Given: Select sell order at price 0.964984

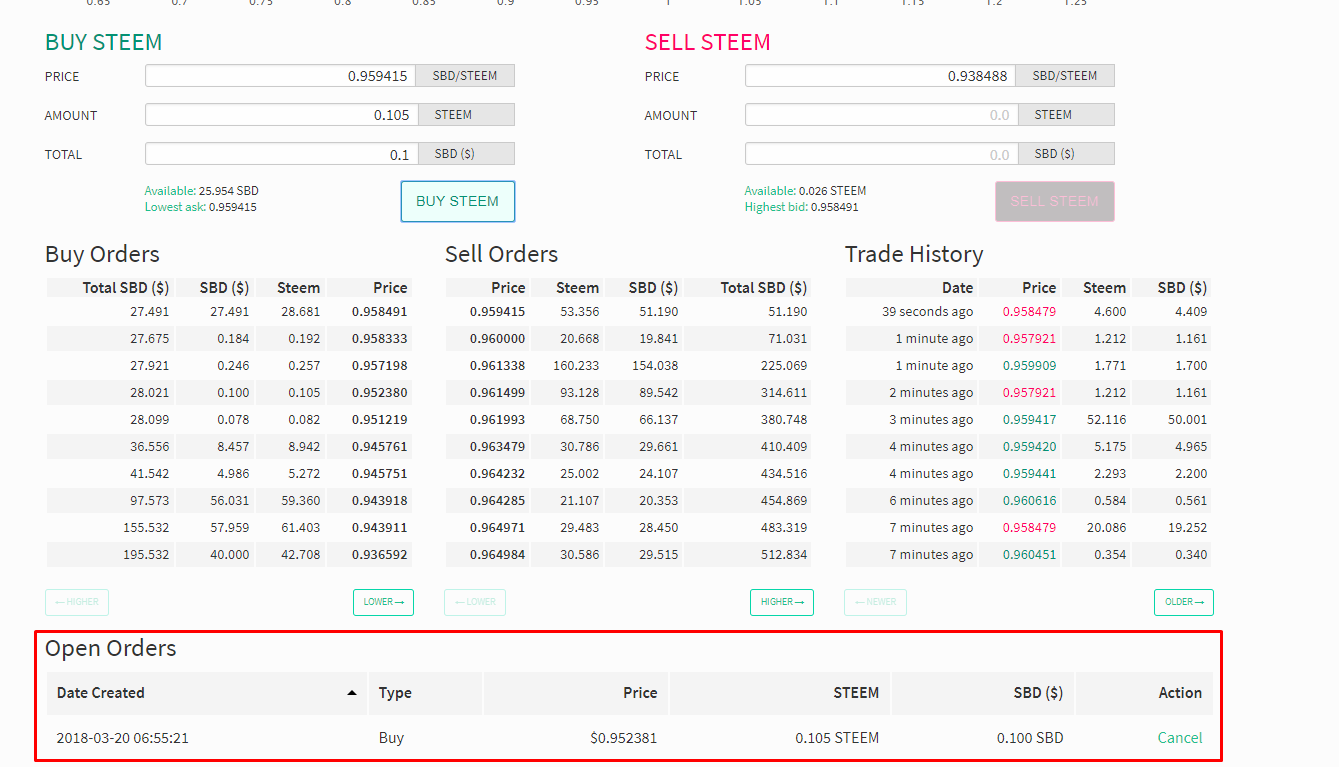Looking at the screenshot, I should tap(628, 555).
